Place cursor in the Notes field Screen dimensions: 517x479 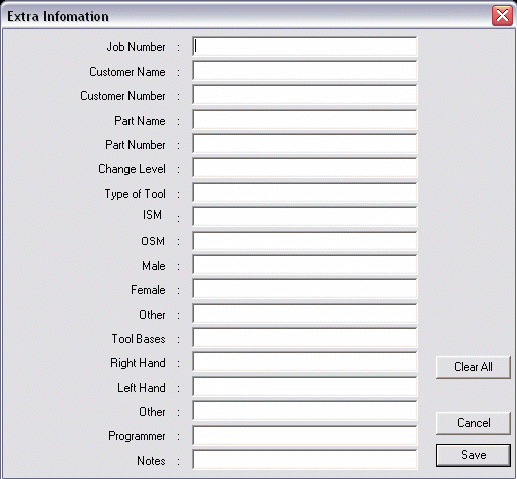305,460
